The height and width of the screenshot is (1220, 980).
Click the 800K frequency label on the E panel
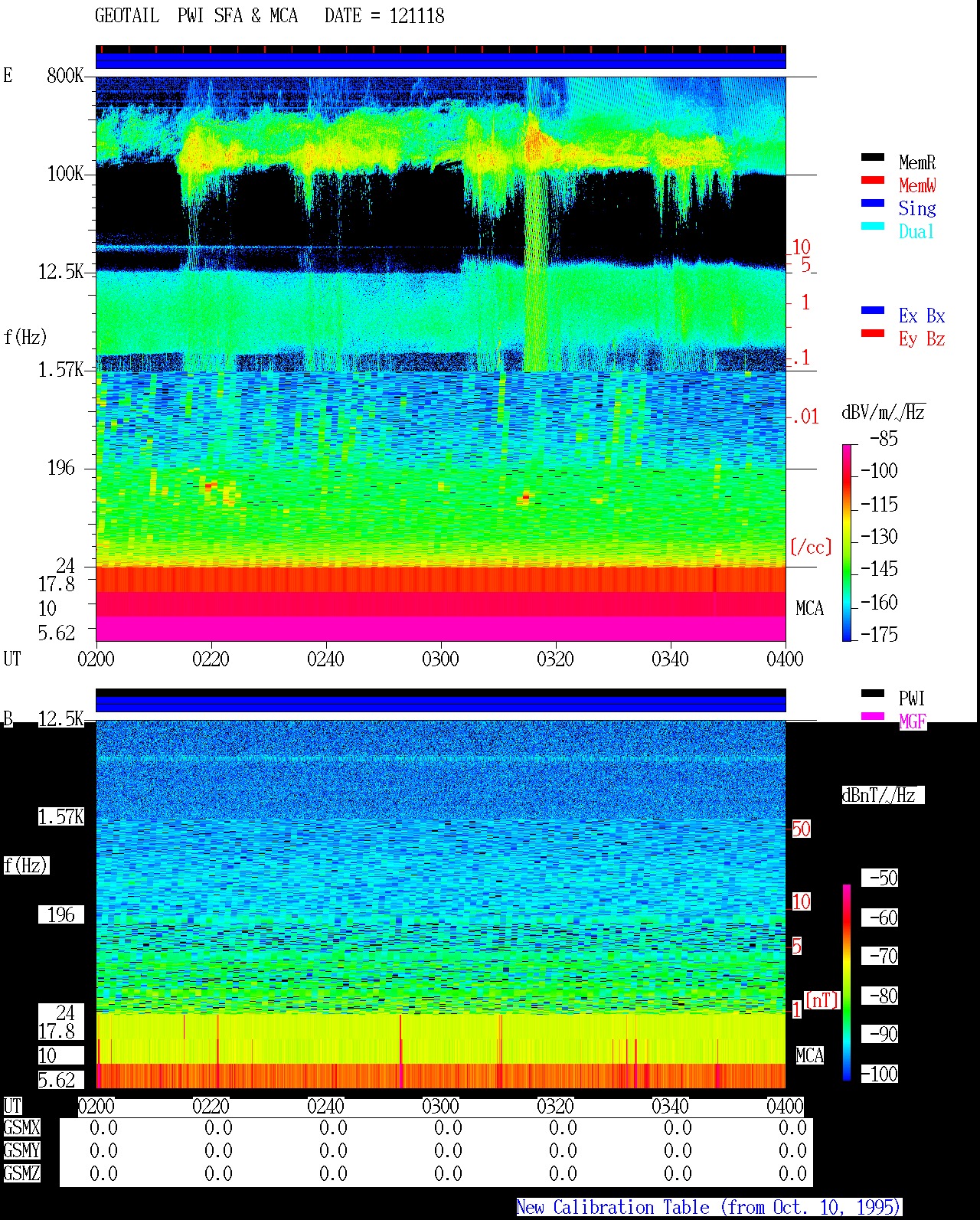pyautogui.click(x=65, y=75)
